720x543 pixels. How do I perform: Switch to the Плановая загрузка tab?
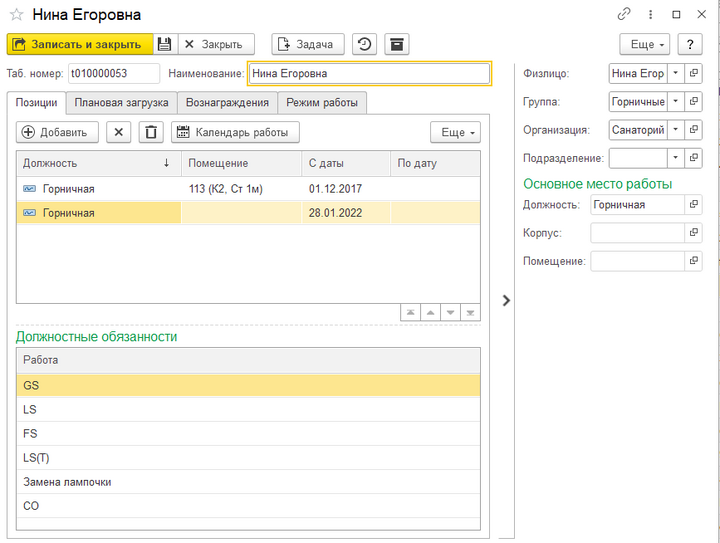[x=122, y=102]
